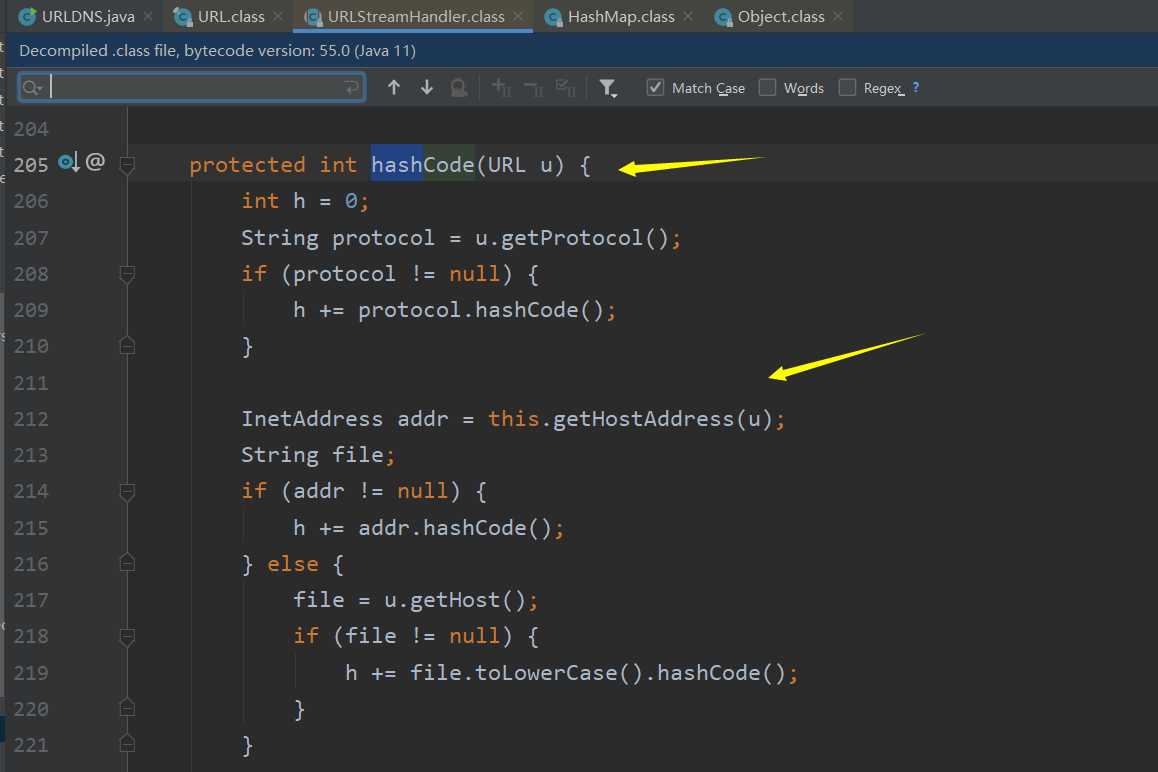
Task: Collapse the if file block at line 218
Action: [127, 636]
